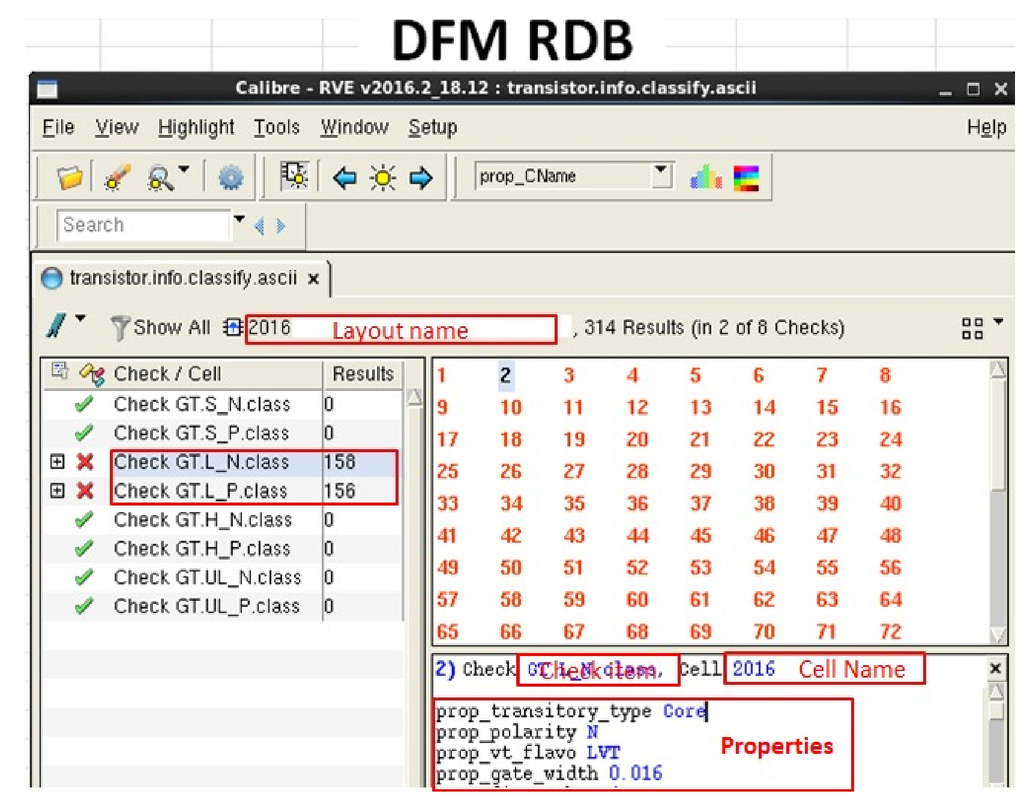
Task: Select the Check GT.UL_N.class row
Action: (x=223, y=577)
